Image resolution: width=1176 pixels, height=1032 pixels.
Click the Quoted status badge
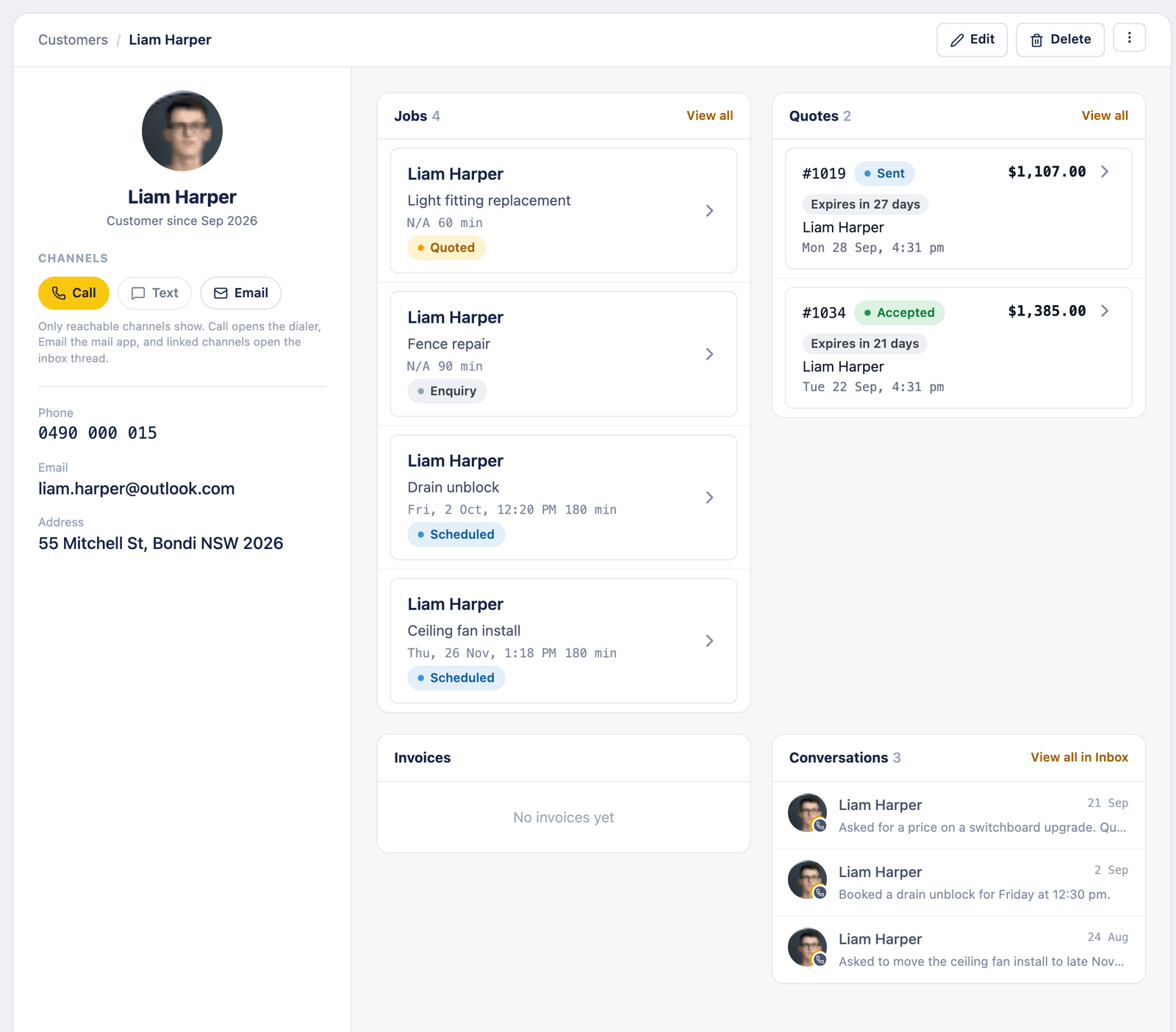[446, 248]
